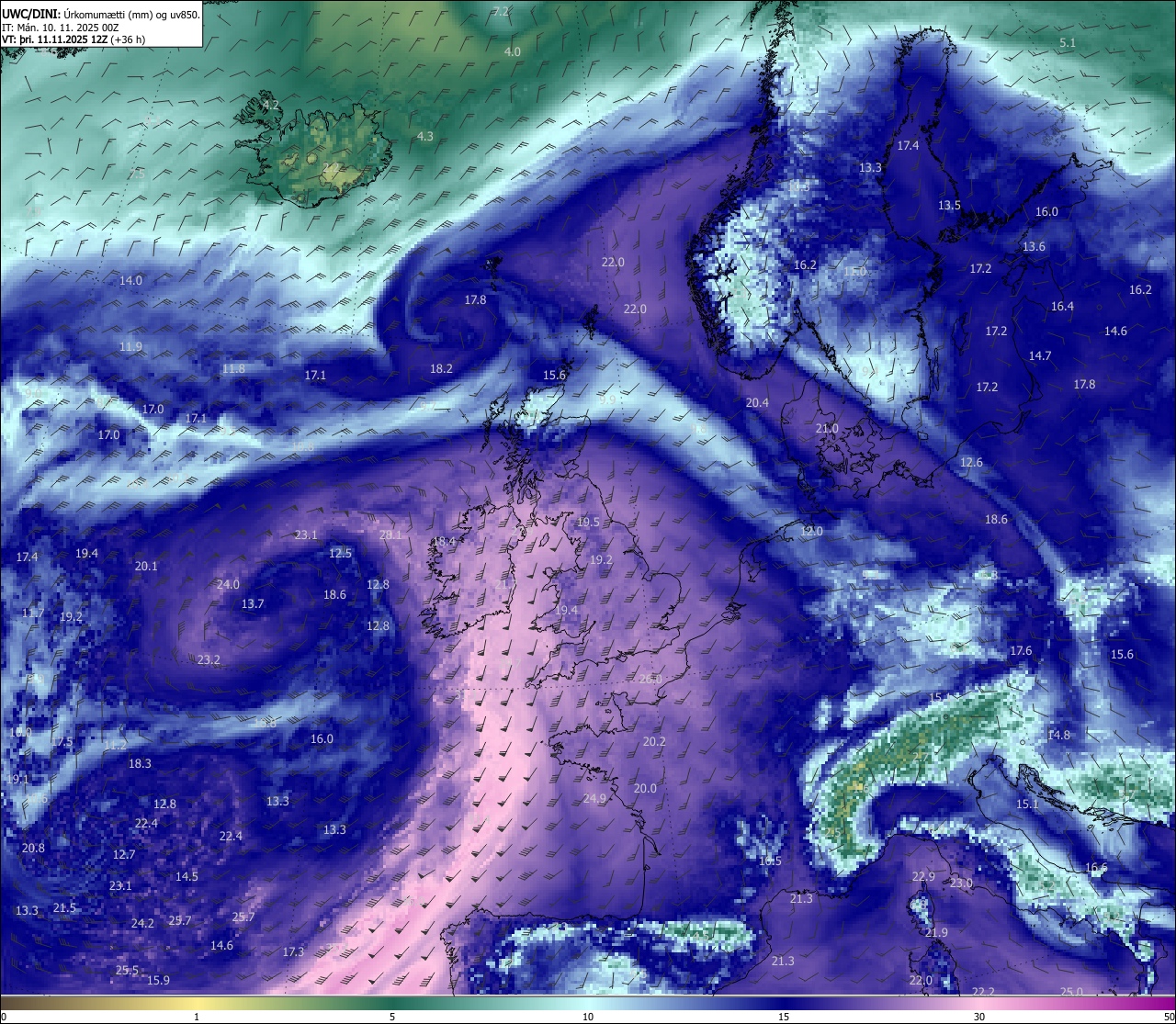Click the 13.5 value over Finland
Image resolution: width=1176 pixels, height=1024 pixels.
coord(949,206)
